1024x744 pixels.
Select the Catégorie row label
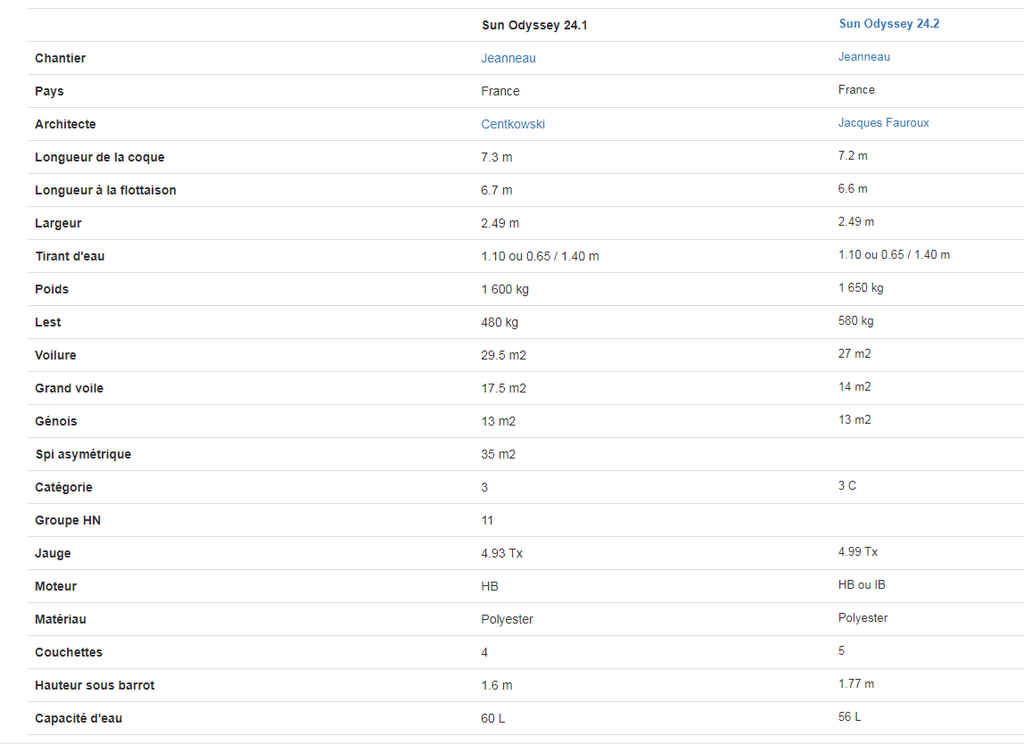pos(63,487)
